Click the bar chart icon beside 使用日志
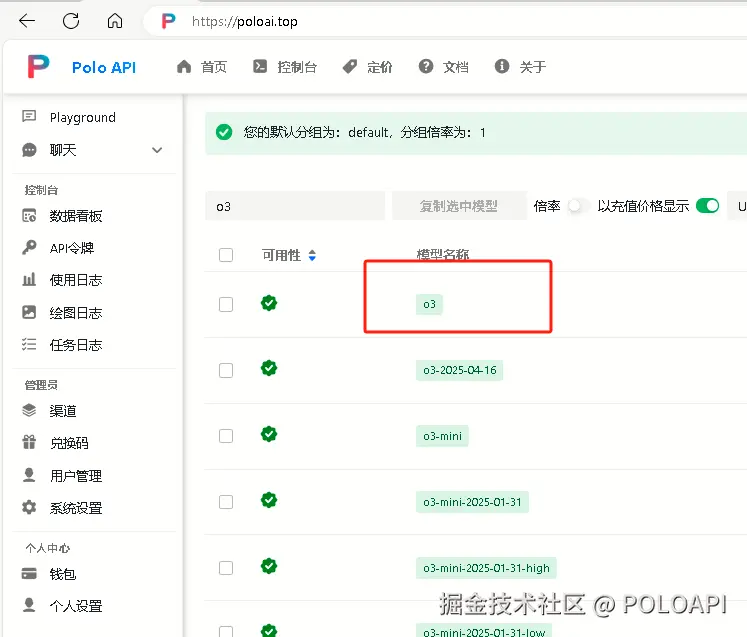Viewport: 747px width, 637px height. [x=29, y=279]
